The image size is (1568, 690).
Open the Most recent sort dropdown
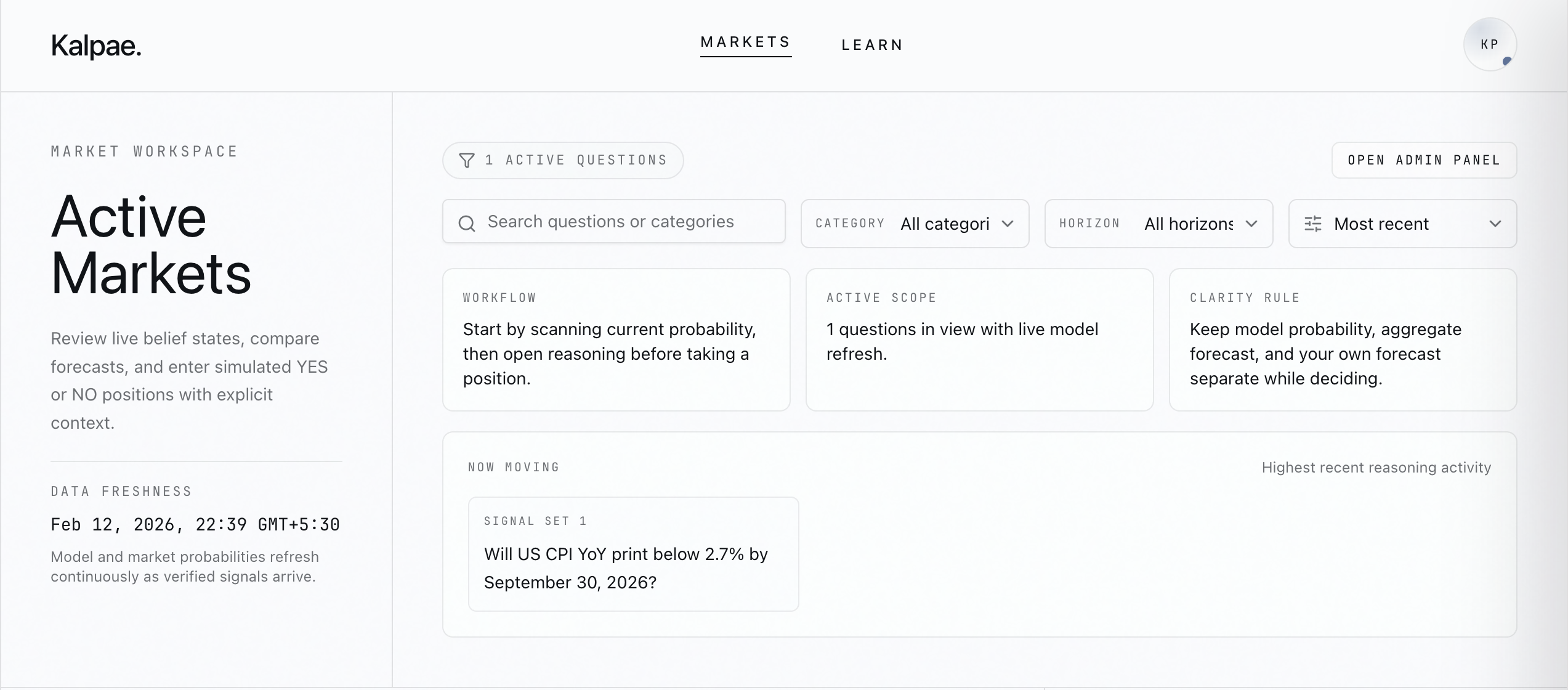pos(1402,224)
